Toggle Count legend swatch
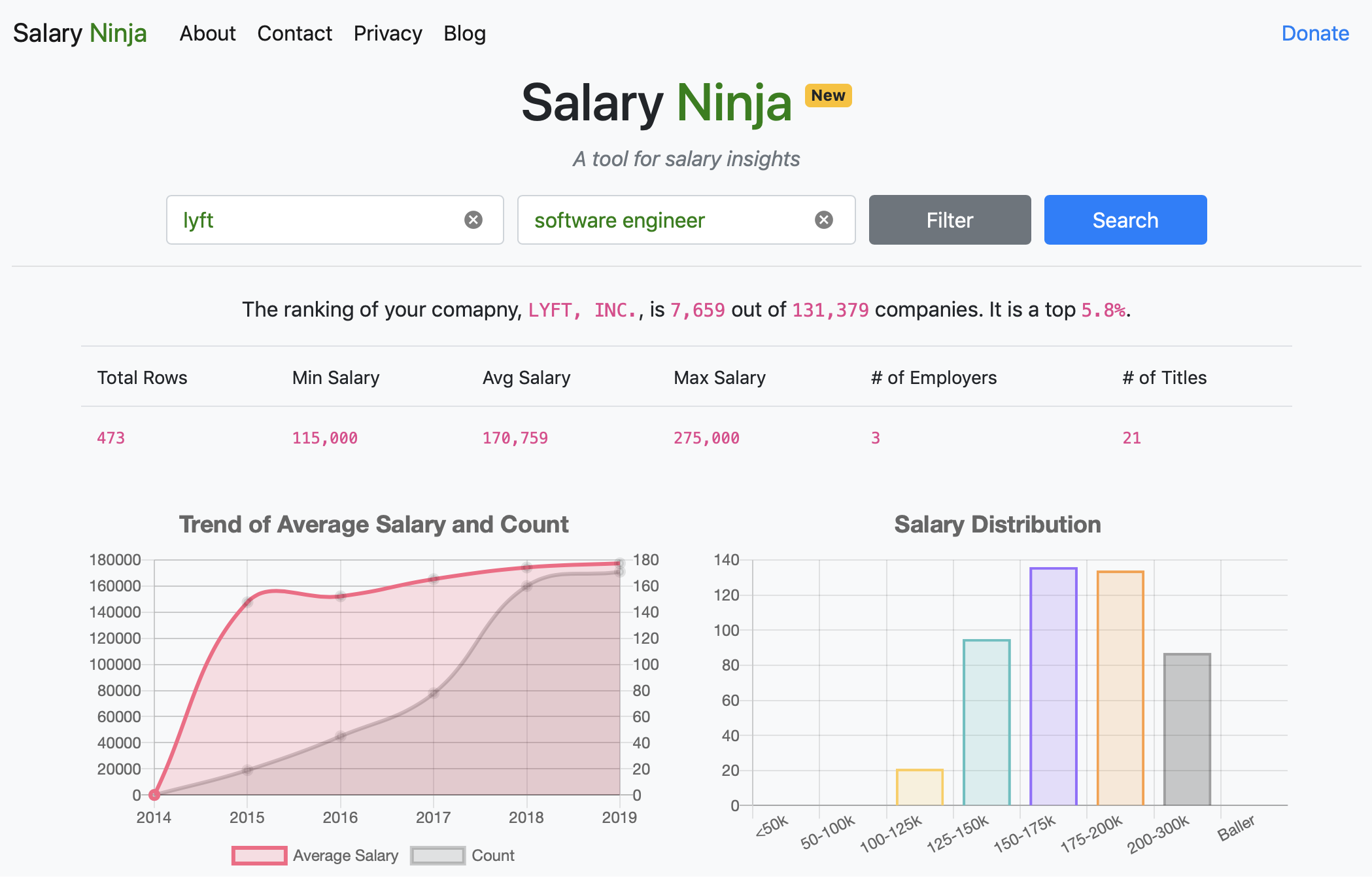Image resolution: width=1372 pixels, height=891 pixels. [437, 856]
